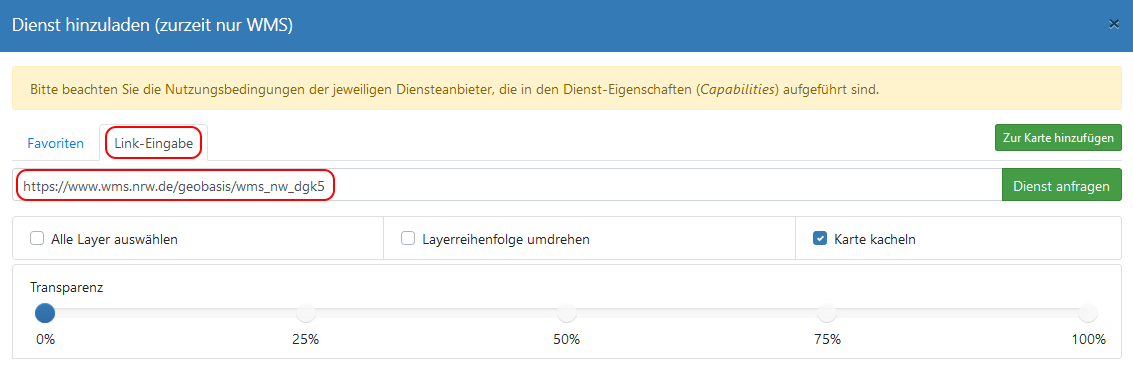
Task: Set transparency to the 50% slider stop
Action: point(566,313)
